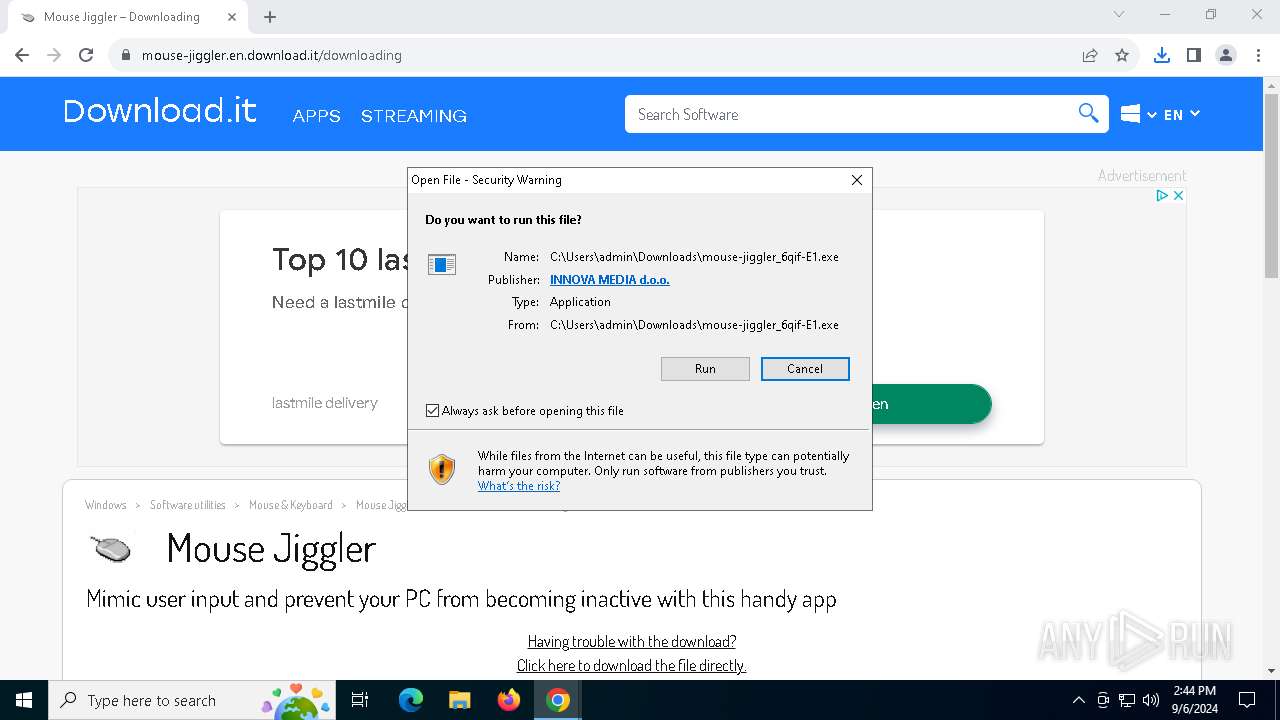Click Run in security warning
The width and height of the screenshot is (1280, 720).
pos(705,369)
